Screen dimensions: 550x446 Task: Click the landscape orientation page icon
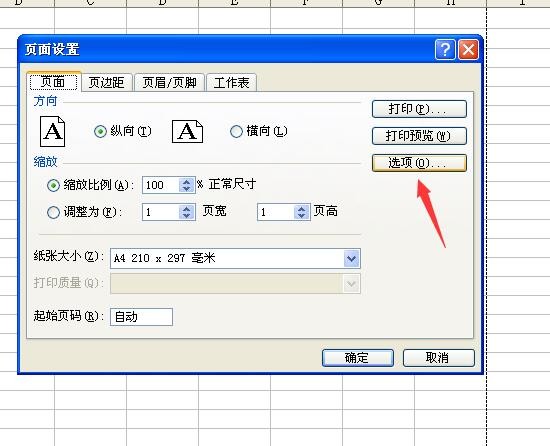pyautogui.click(x=187, y=131)
